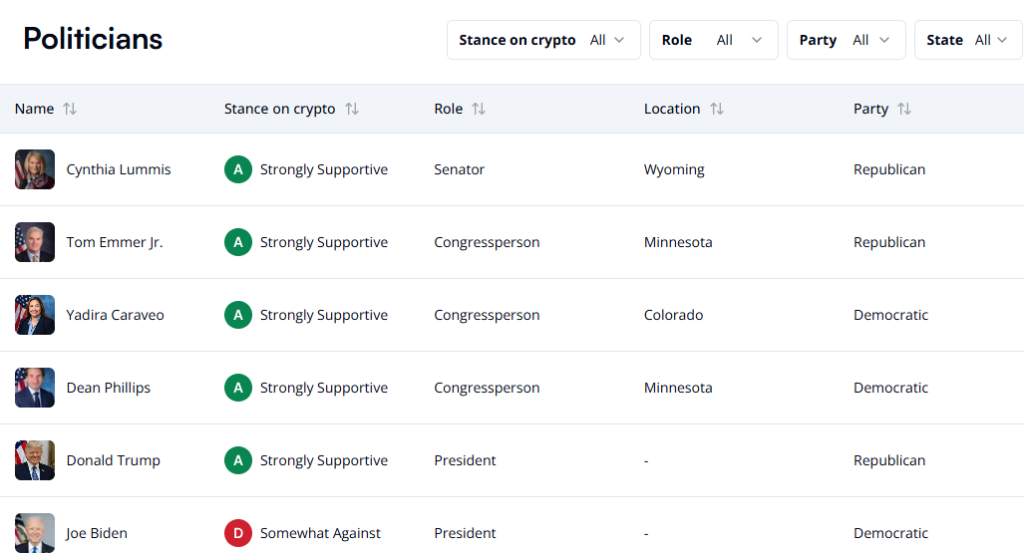1024x555 pixels.
Task: Click Yadira Caraveo's A grade badge
Action: pyautogui.click(x=238, y=315)
